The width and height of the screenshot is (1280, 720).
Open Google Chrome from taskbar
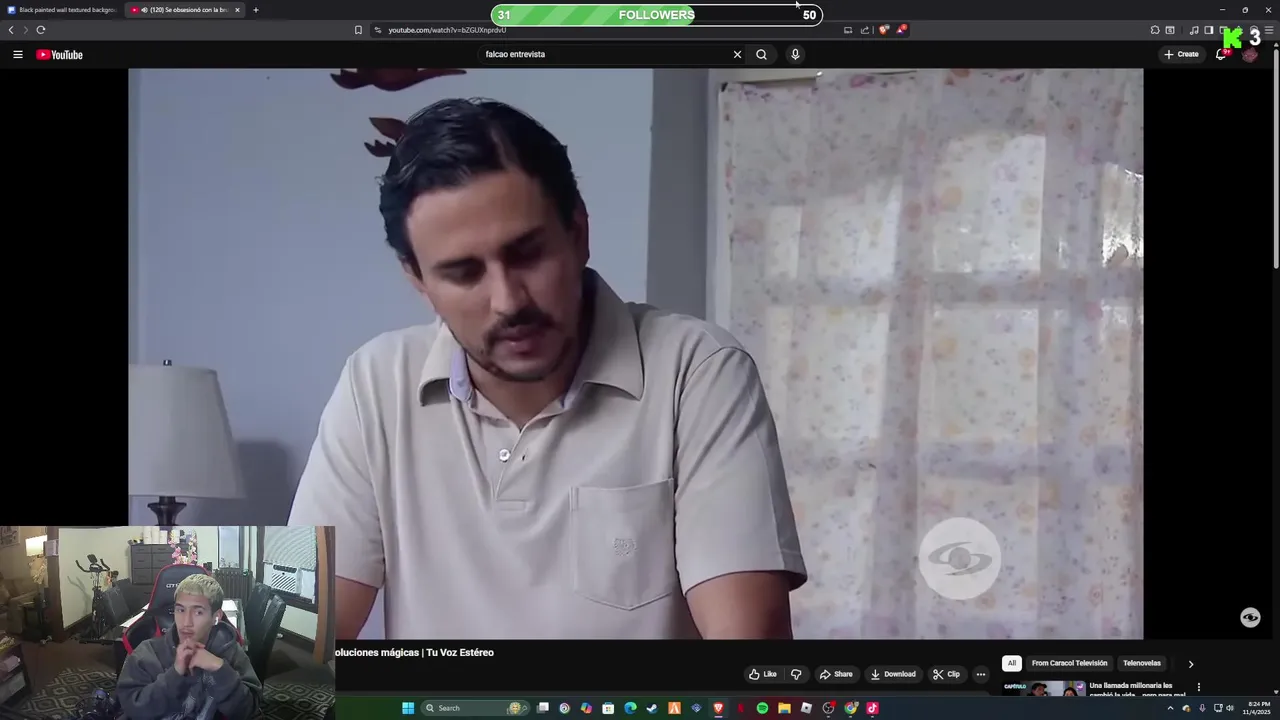[x=850, y=708]
